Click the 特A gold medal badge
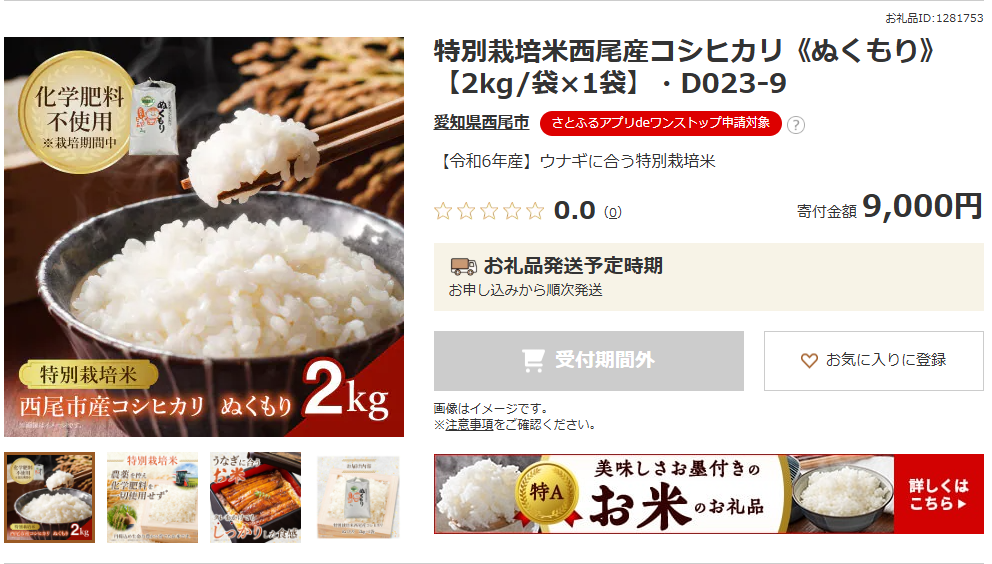Viewport: 992px width, 564px height. click(x=545, y=494)
